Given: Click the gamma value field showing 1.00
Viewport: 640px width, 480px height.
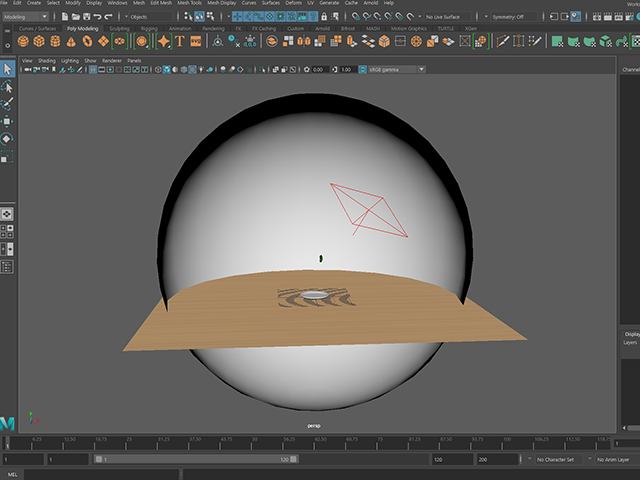Looking at the screenshot, I should [x=347, y=70].
